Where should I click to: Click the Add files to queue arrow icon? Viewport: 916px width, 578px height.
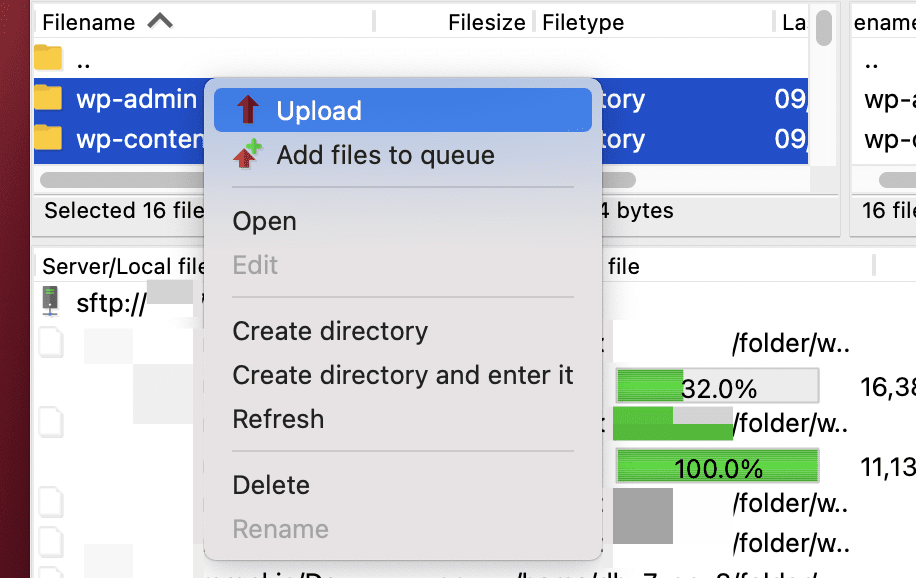pos(248,154)
